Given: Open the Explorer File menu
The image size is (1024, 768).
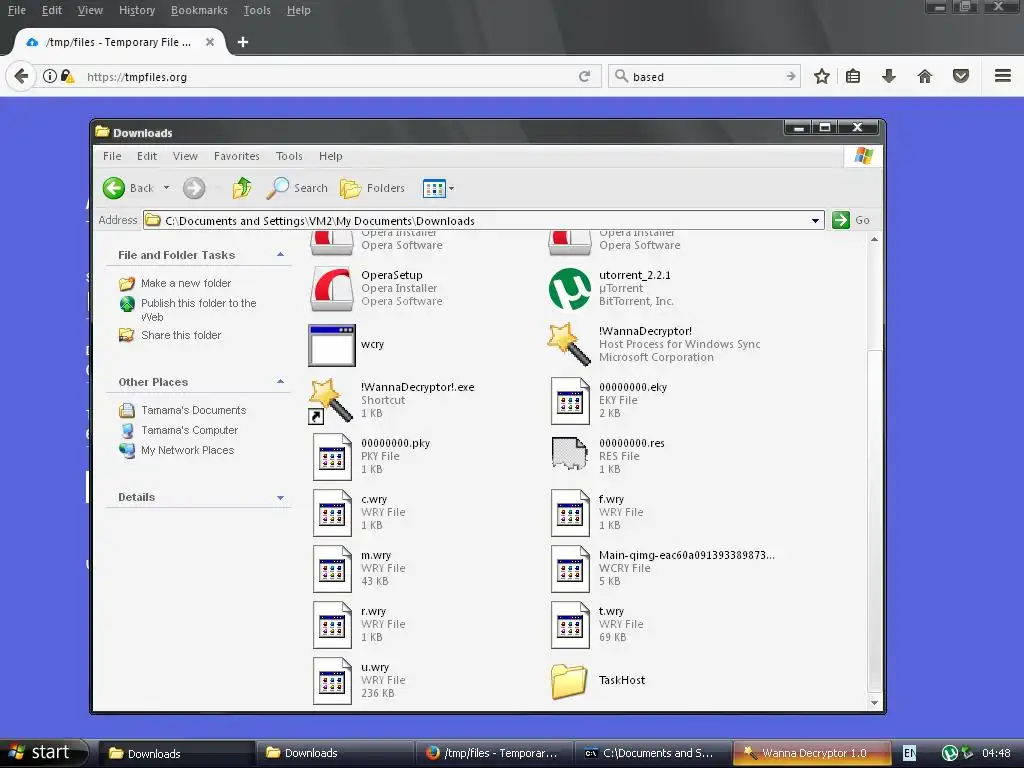Looking at the screenshot, I should click(x=112, y=156).
